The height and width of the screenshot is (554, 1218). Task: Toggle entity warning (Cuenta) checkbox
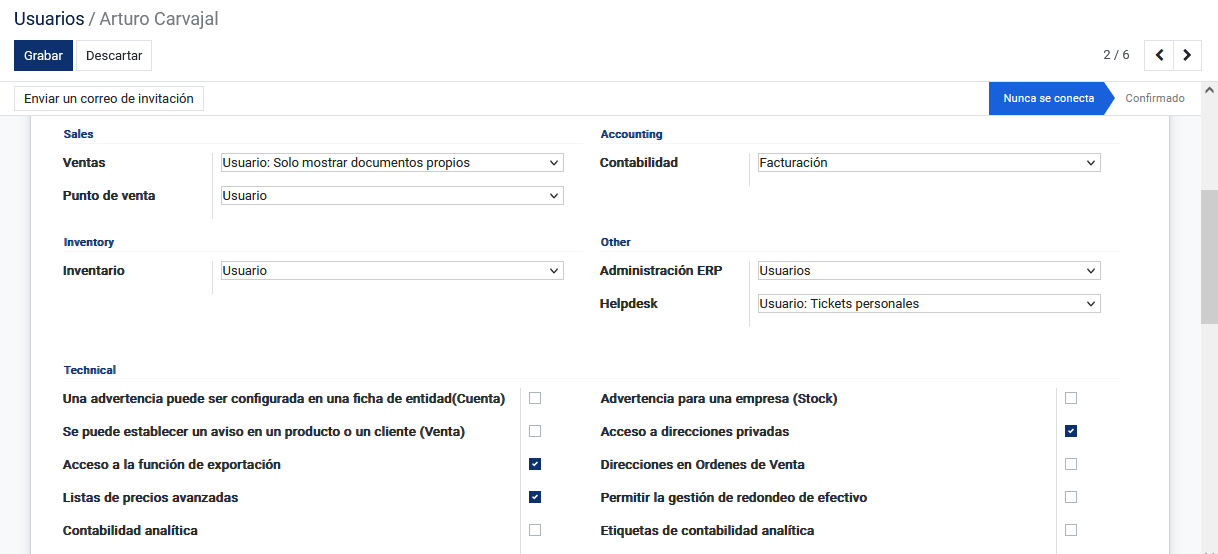535,398
